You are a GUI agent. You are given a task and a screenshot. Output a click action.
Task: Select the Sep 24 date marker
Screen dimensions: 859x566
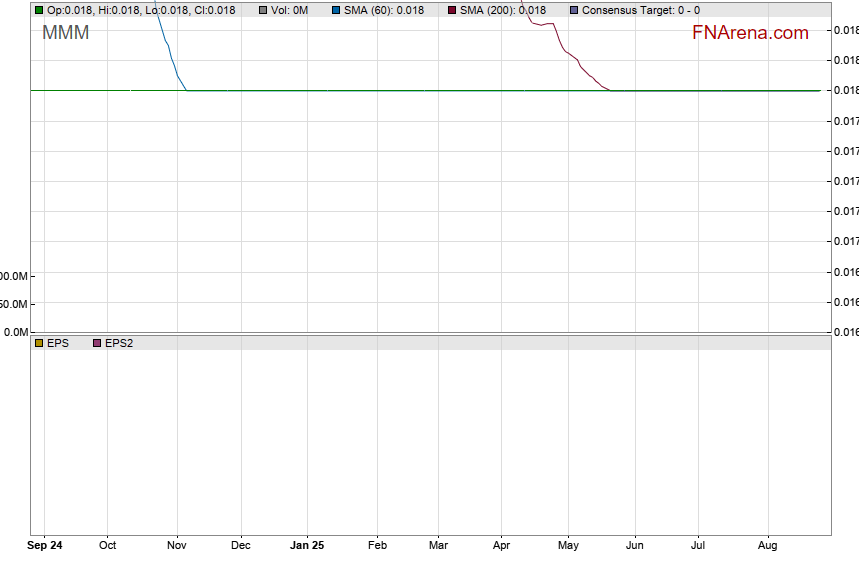click(x=44, y=546)
